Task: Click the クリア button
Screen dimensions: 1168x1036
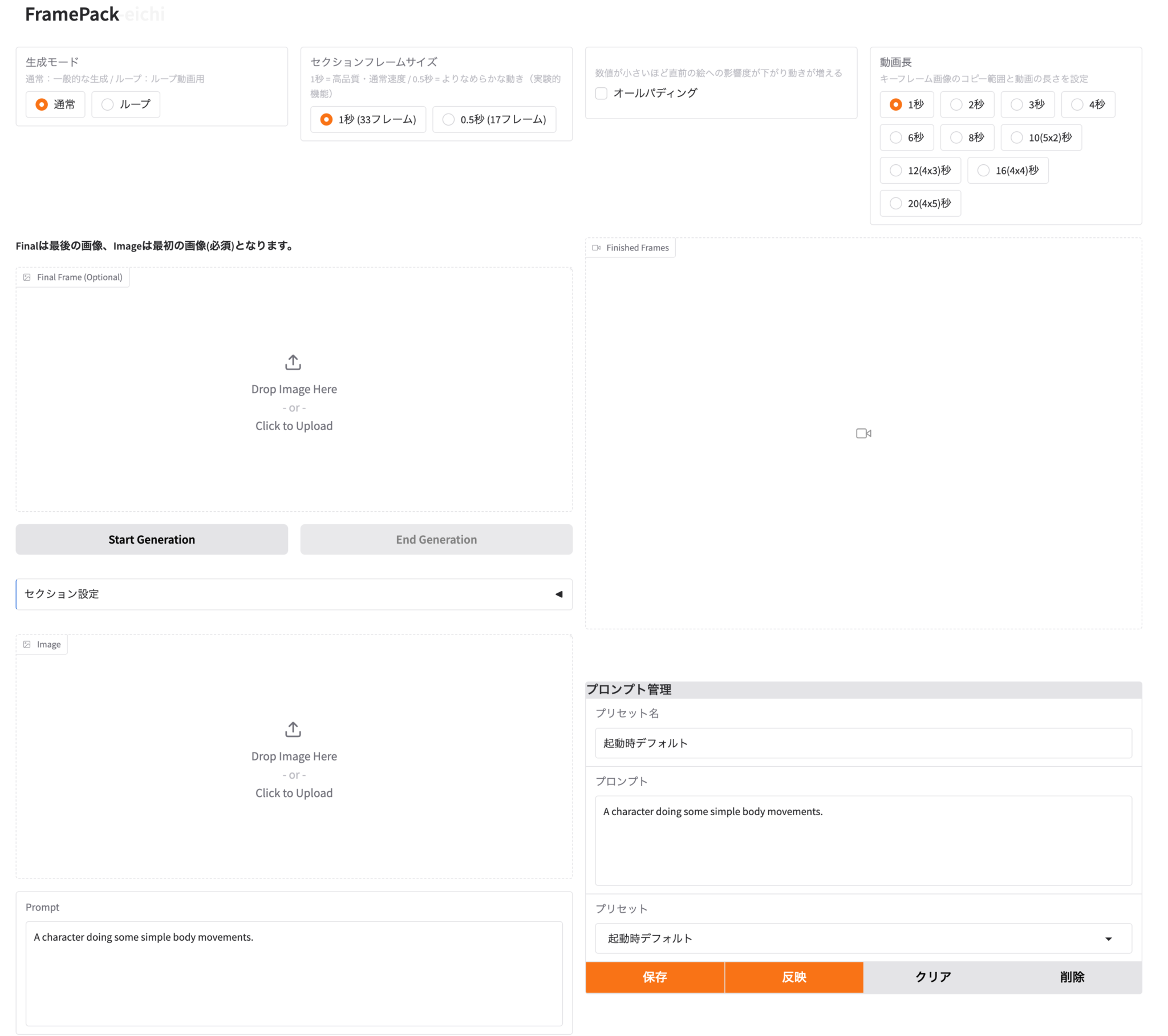Action: click(932, 977)
